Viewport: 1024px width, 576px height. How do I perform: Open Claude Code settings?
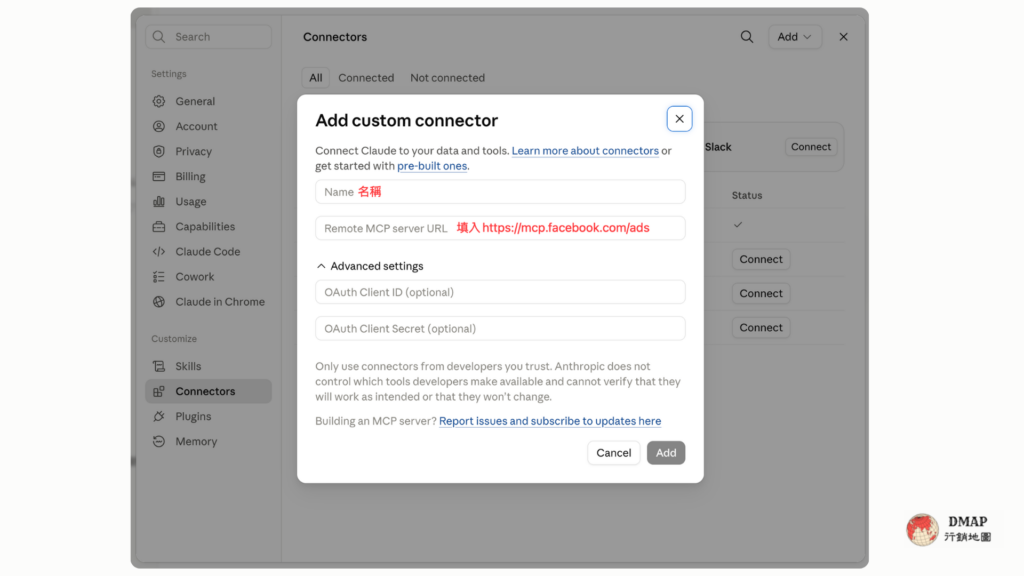(208, 251)
